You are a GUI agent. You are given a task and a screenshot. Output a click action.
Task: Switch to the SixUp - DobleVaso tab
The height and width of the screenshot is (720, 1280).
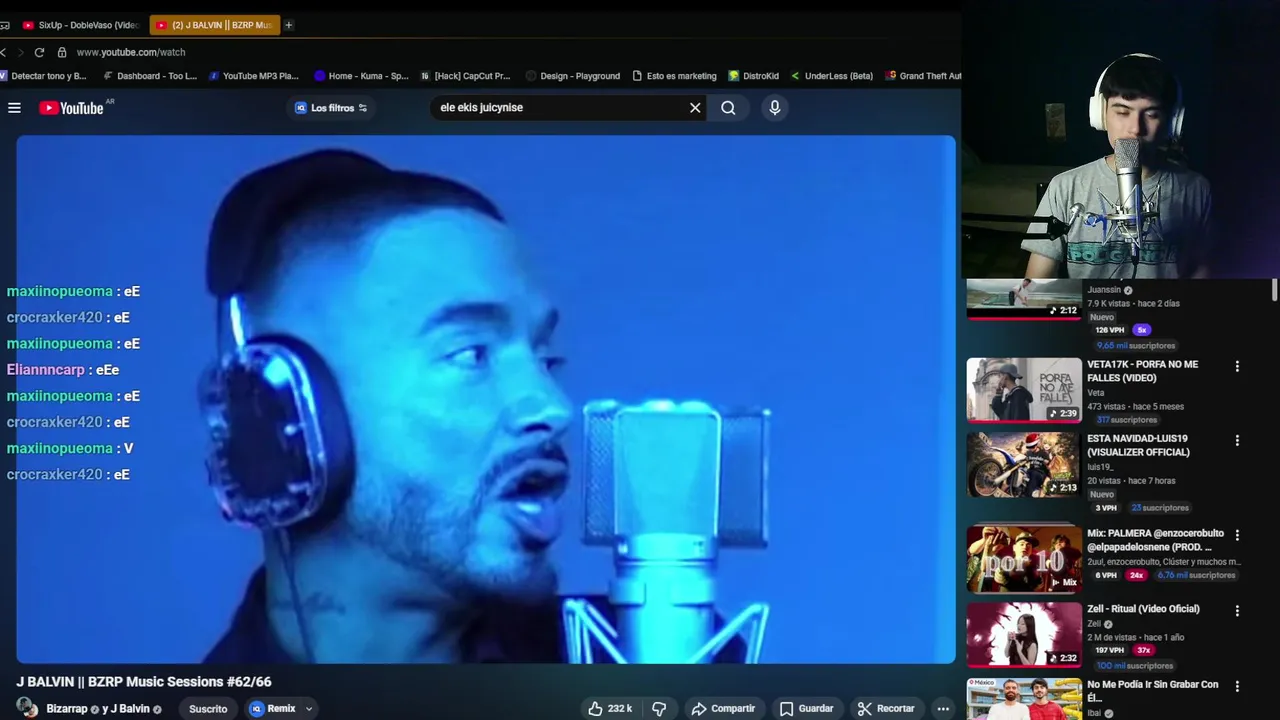click(80, 25)
